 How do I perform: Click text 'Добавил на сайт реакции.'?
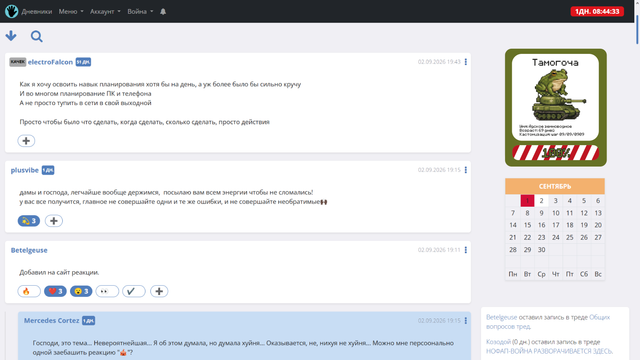coord(59,272)
